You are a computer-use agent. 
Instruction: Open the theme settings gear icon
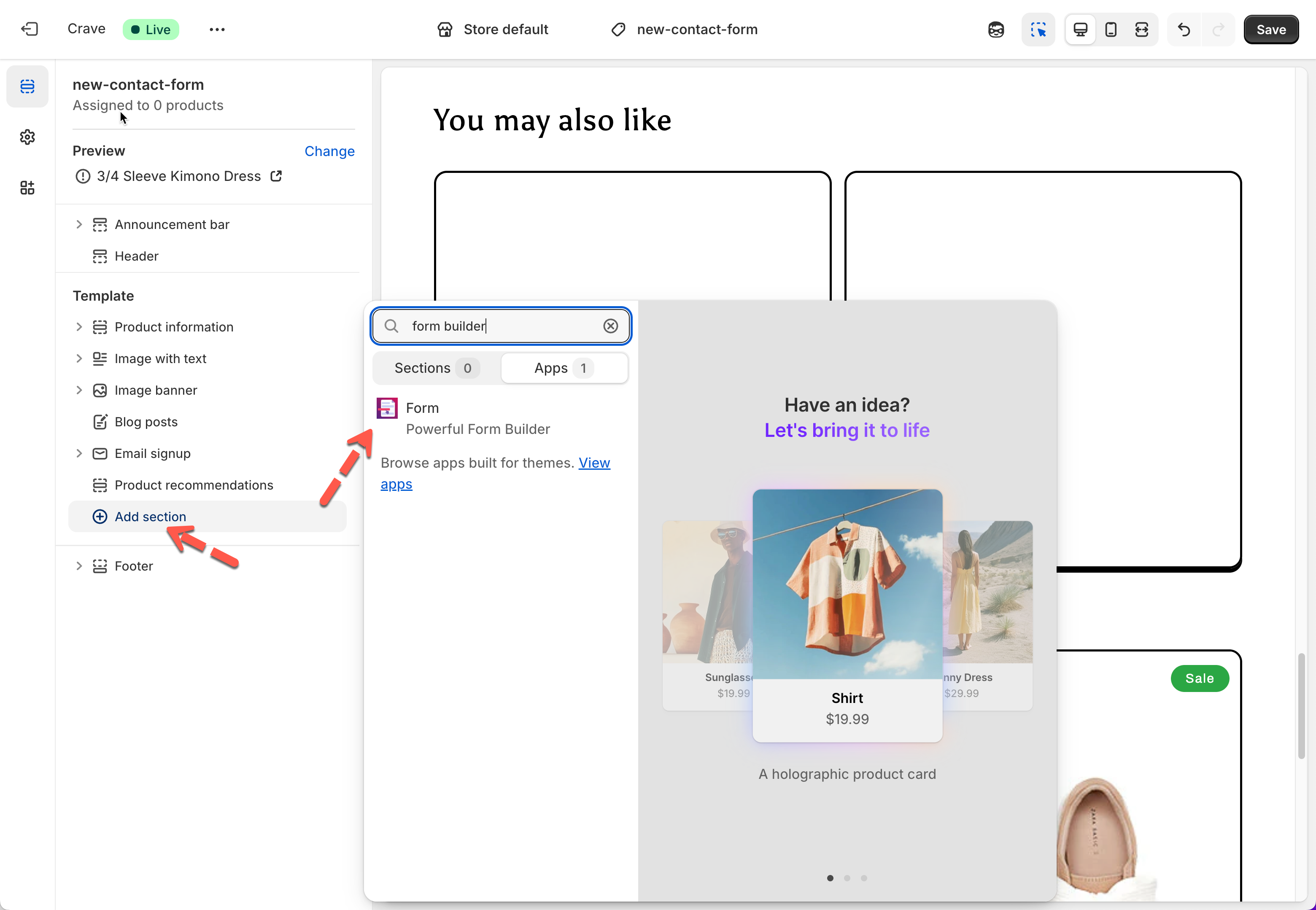tap(27, 137)
